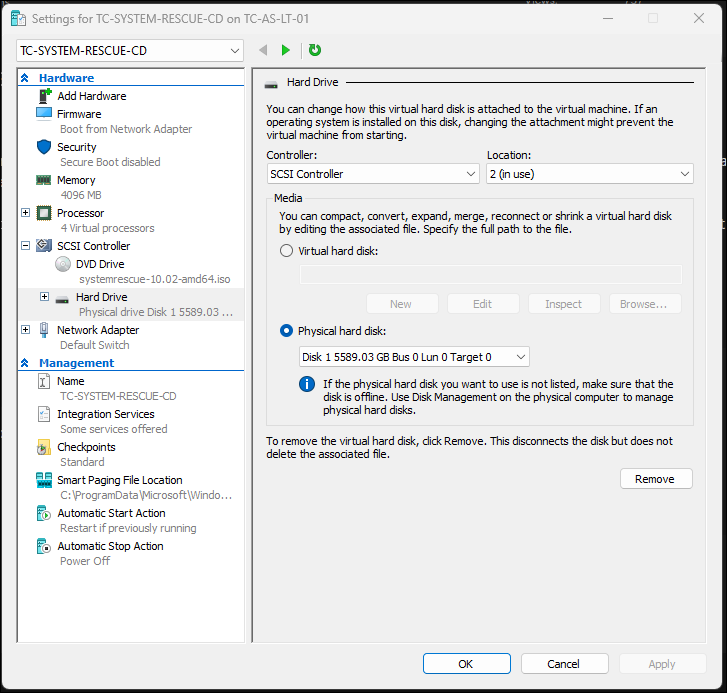727x693 pixels.
Task: Click the Edit button
Action: click(x=483, y=304)
